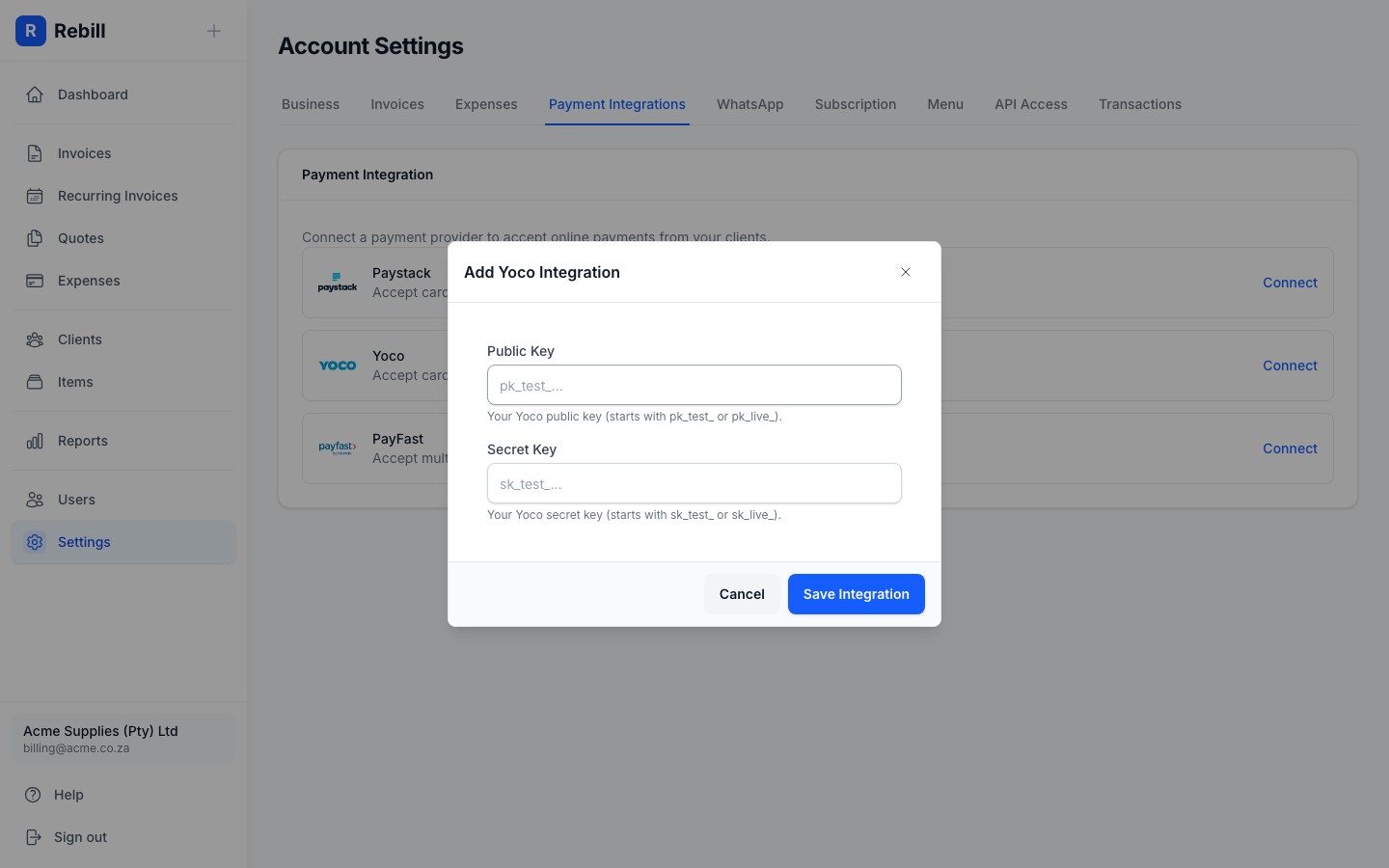
Task: Click inside the Public Key input field
Action: (694, 385)
